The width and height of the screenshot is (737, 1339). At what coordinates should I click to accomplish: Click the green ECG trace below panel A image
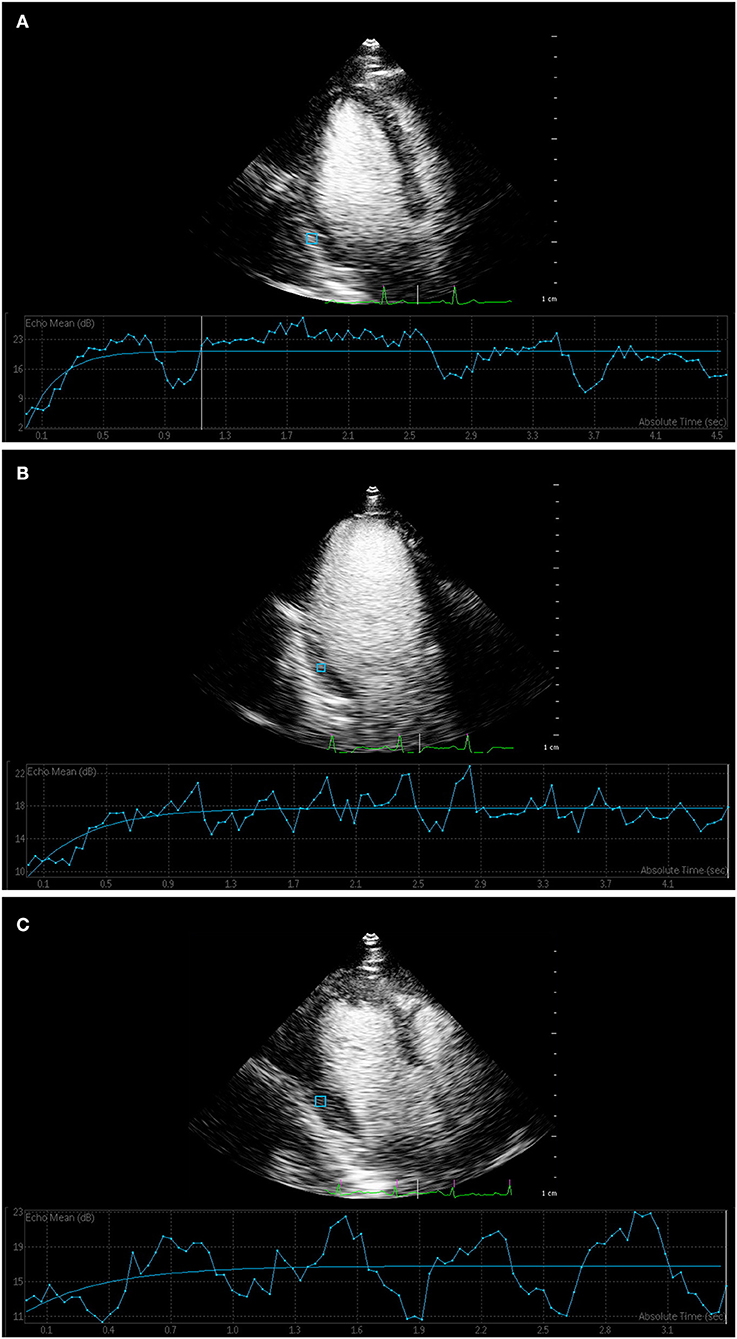[x=418, y=296]
